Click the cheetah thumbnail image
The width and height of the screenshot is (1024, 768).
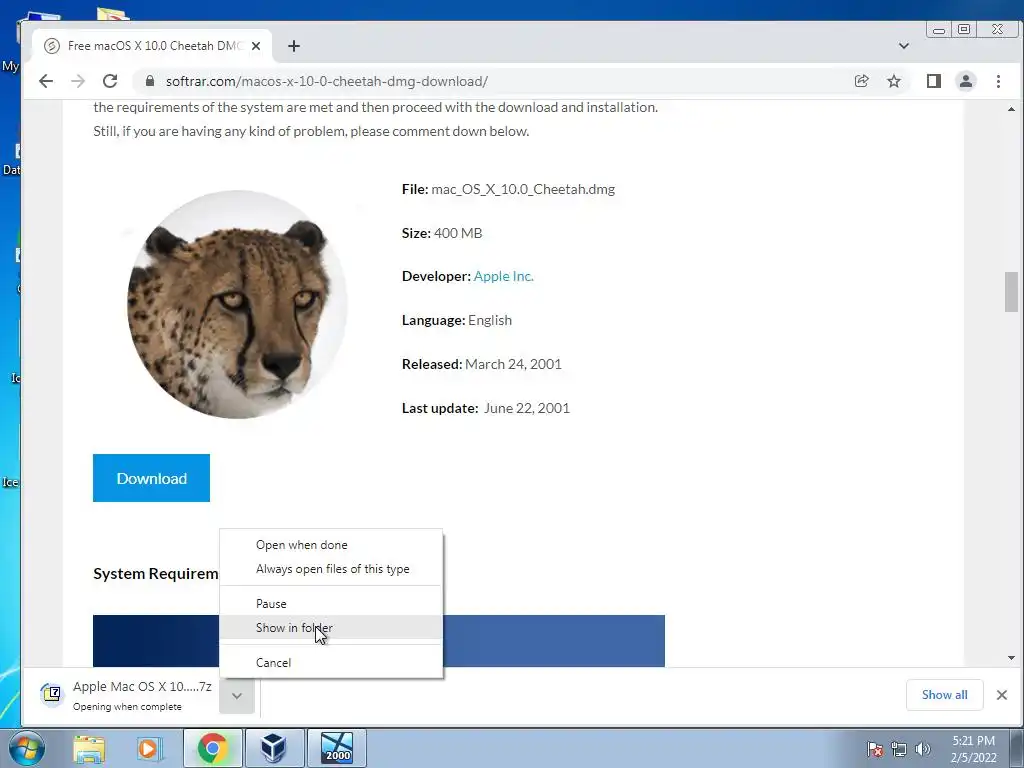coord(237,304)
